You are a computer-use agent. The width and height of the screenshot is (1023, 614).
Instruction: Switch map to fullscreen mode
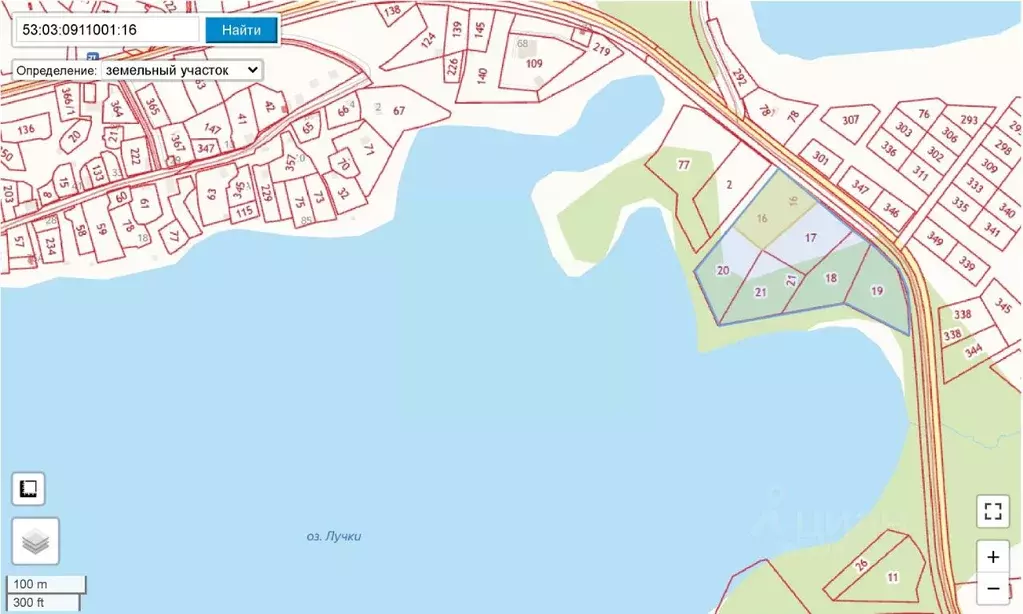993,511
